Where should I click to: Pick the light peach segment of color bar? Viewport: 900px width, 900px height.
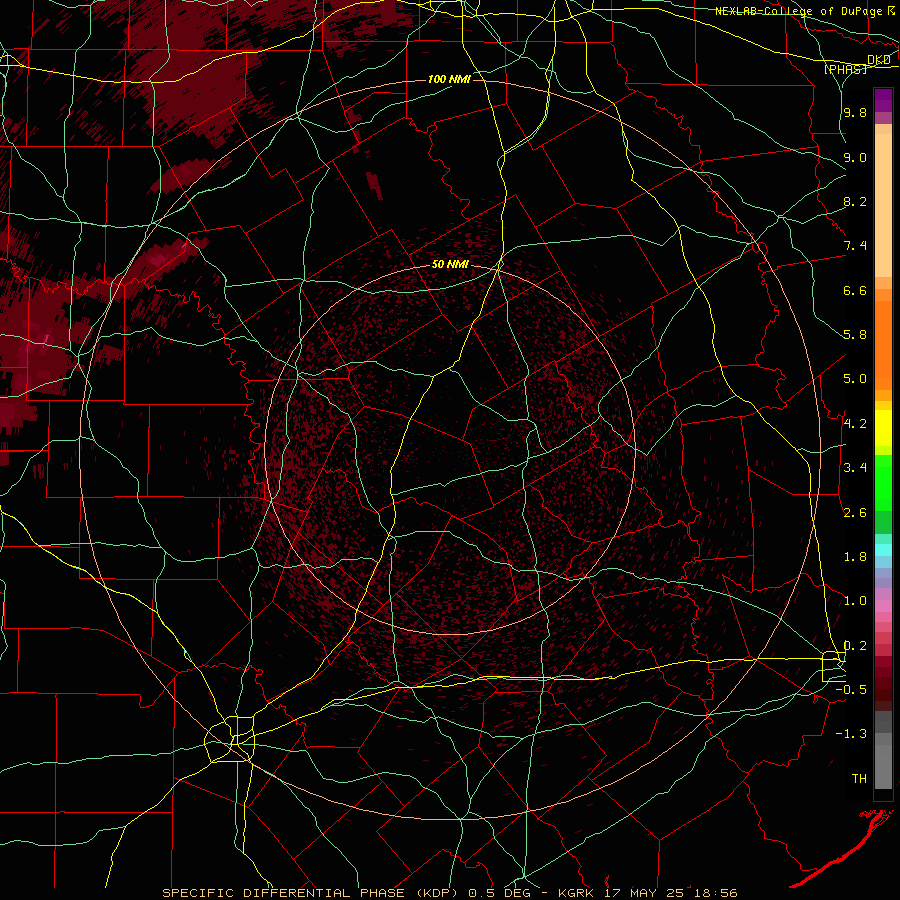(883, 205)
